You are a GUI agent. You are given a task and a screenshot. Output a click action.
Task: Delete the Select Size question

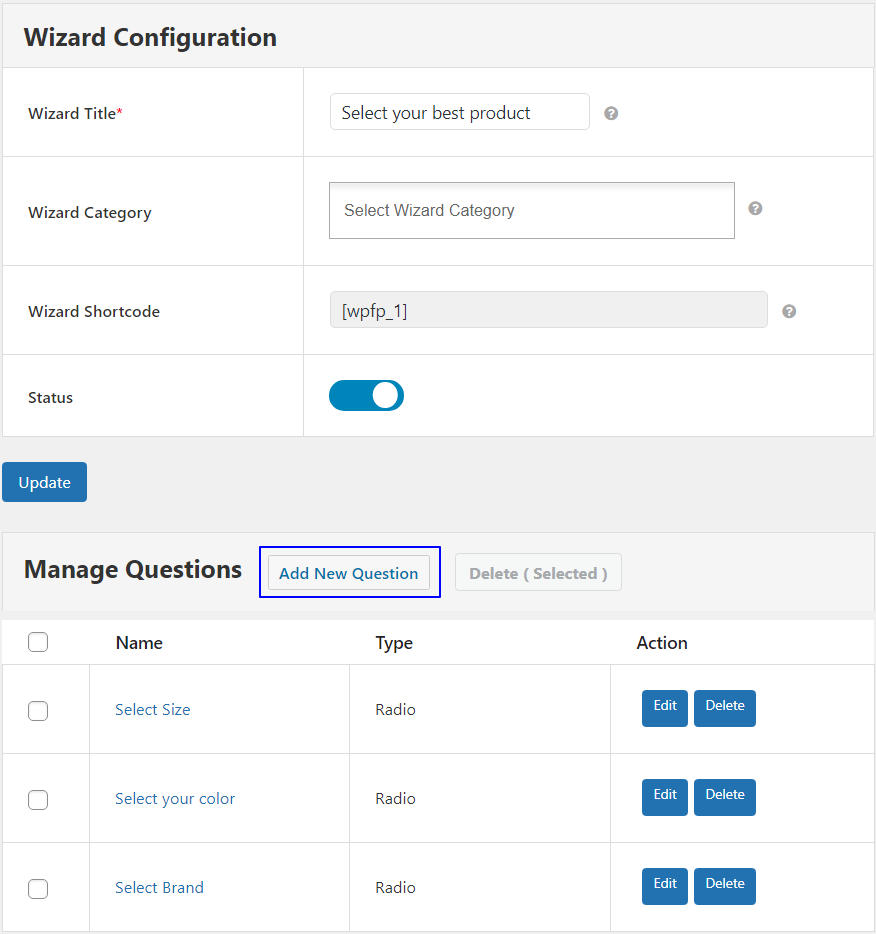point(725,708)
